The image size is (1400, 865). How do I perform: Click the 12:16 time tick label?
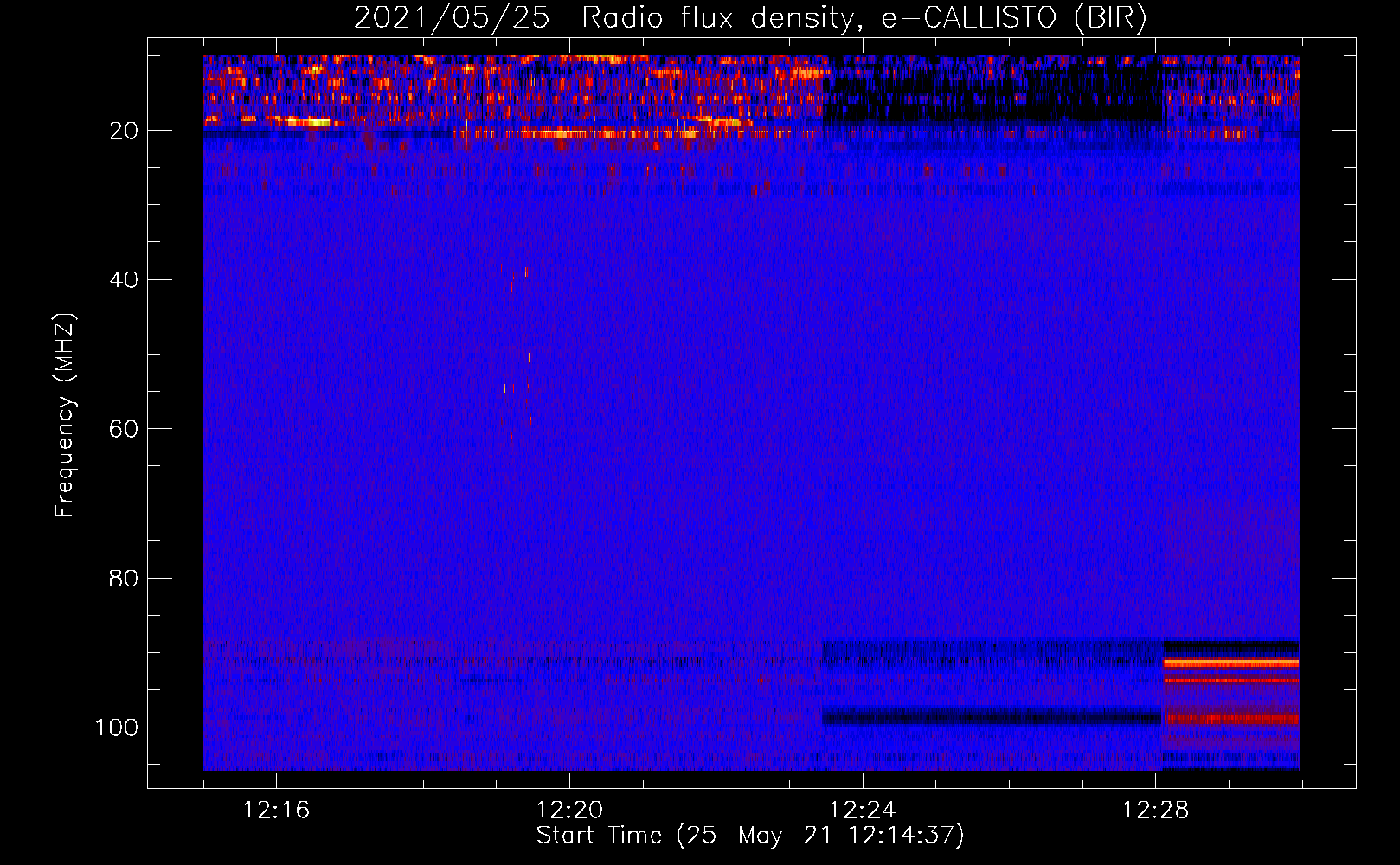coord(276,811)
